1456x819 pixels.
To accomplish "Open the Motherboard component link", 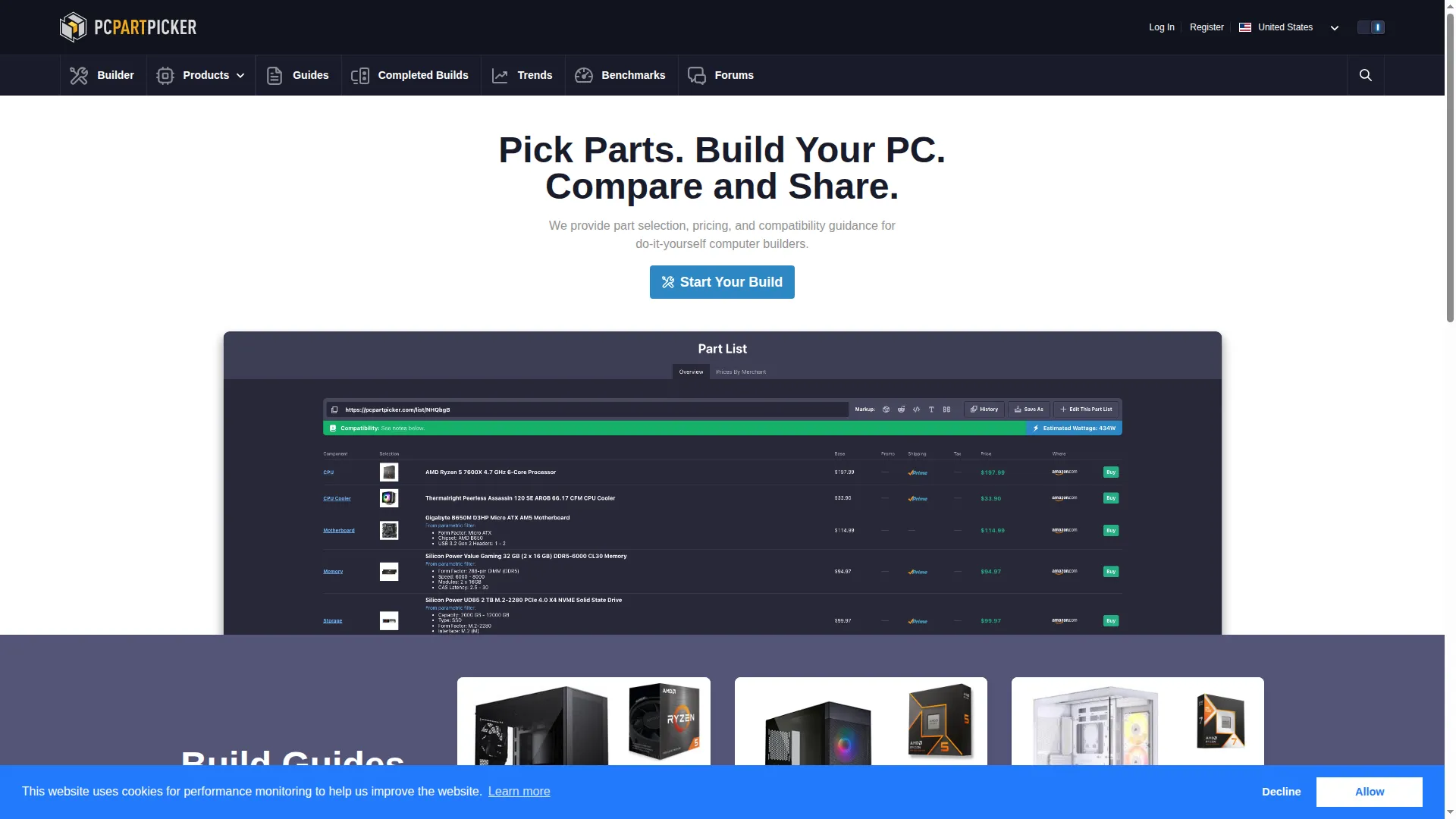I will pos(339,531).
